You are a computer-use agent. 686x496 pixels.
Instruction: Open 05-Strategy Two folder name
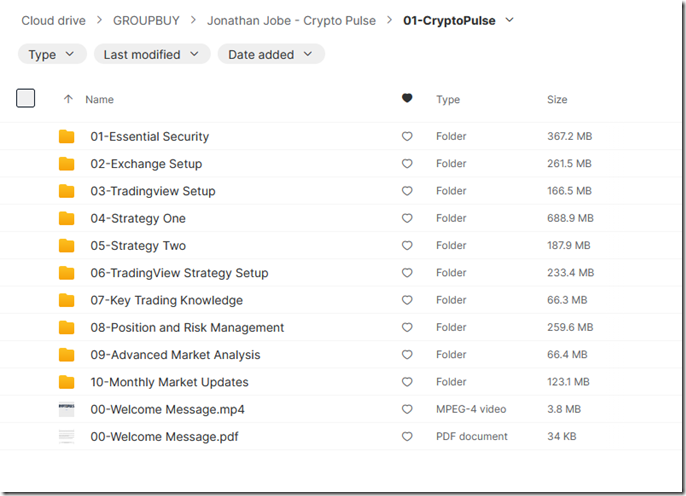138,245
